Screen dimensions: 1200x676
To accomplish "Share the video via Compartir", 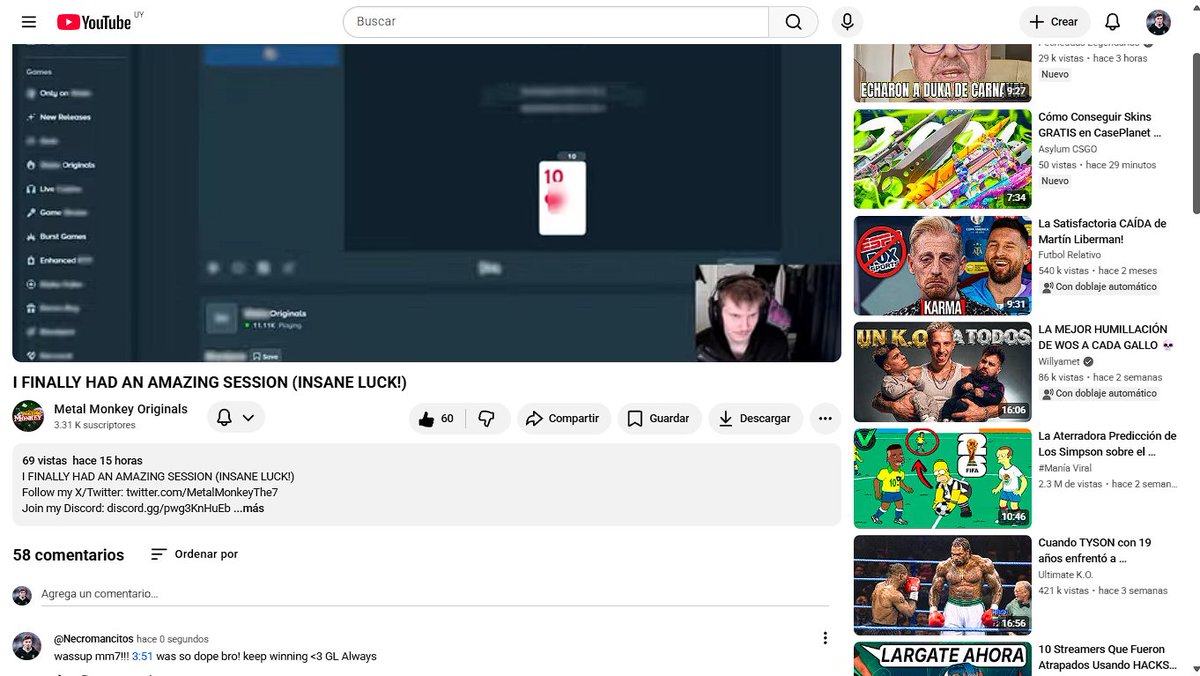I will [x=563, y=418].
